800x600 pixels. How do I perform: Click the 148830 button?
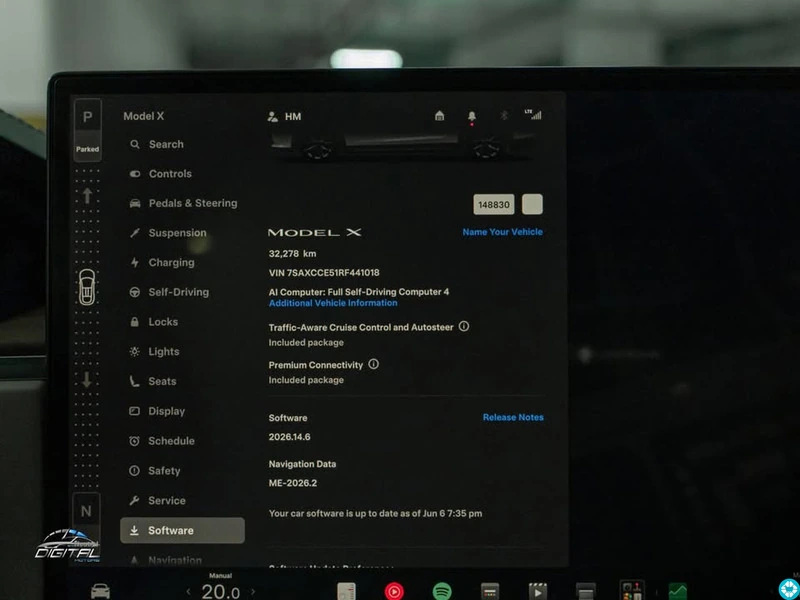(493, 204)
